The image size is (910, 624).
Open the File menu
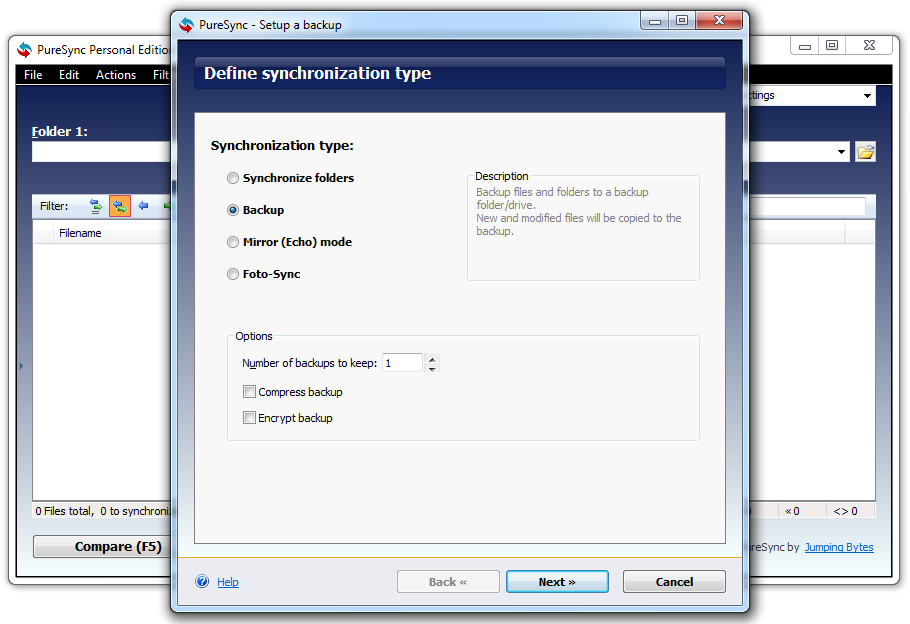[33, 75]
